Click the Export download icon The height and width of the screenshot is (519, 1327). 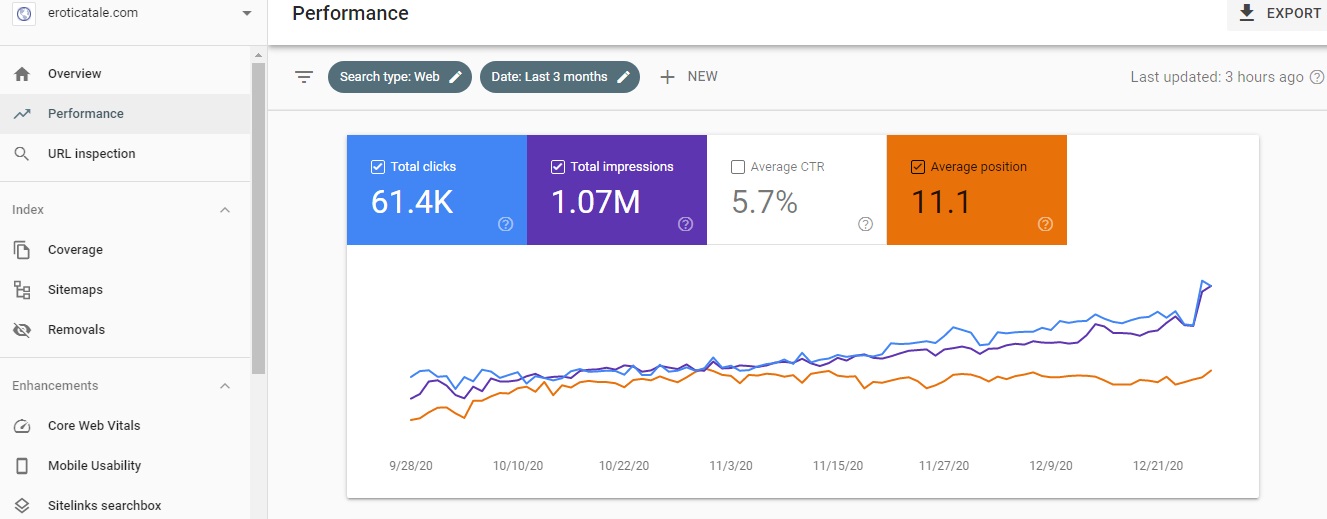[x=1246, y=13]
